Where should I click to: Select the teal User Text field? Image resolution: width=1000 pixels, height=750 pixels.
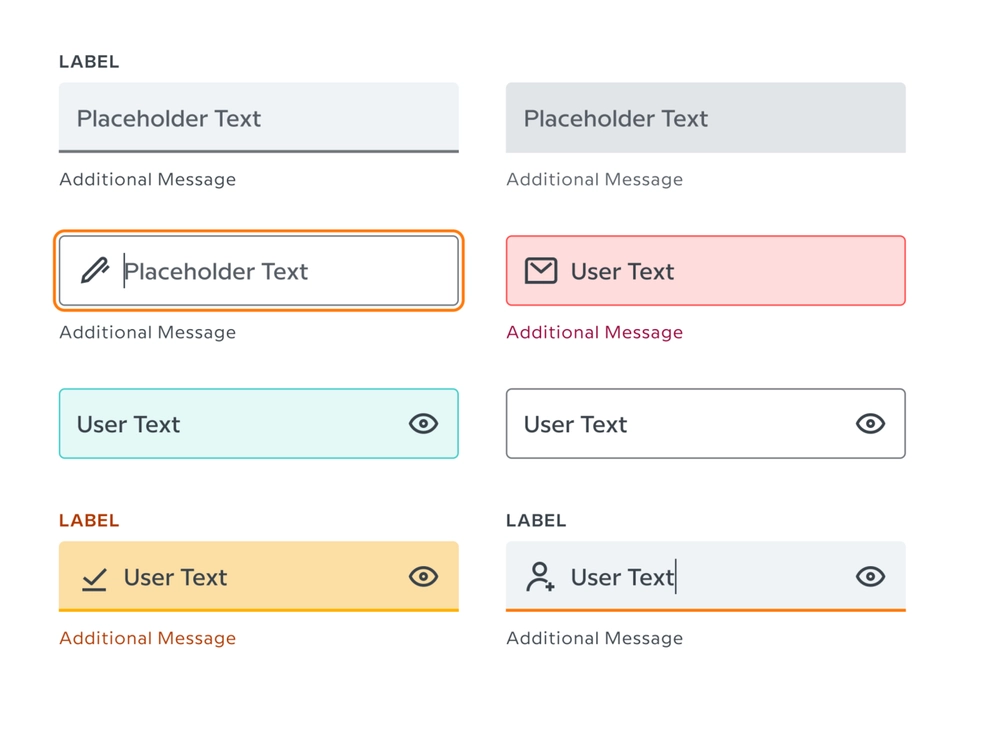[259, 423]
